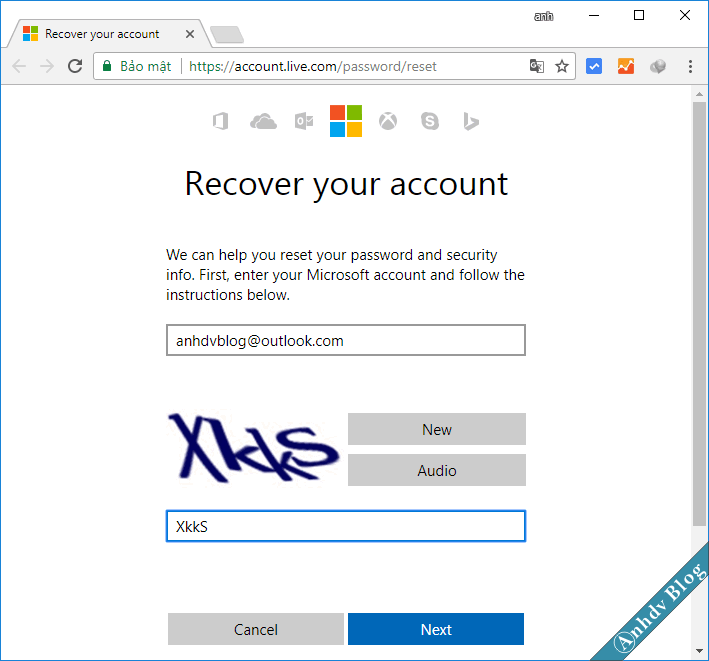
Task: Open Chrome's three-dot menu
Action: pos(690,66)
